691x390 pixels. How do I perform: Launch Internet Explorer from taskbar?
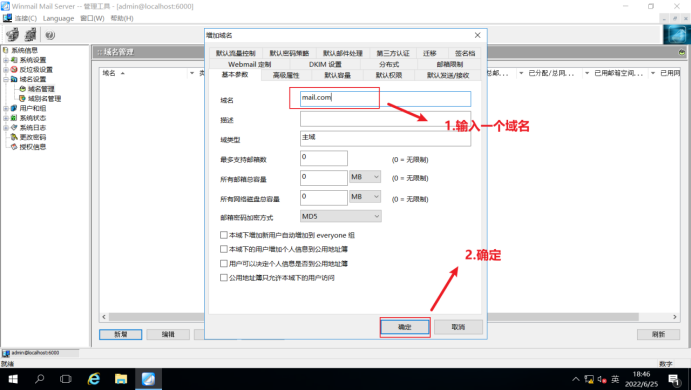point(93,379)
